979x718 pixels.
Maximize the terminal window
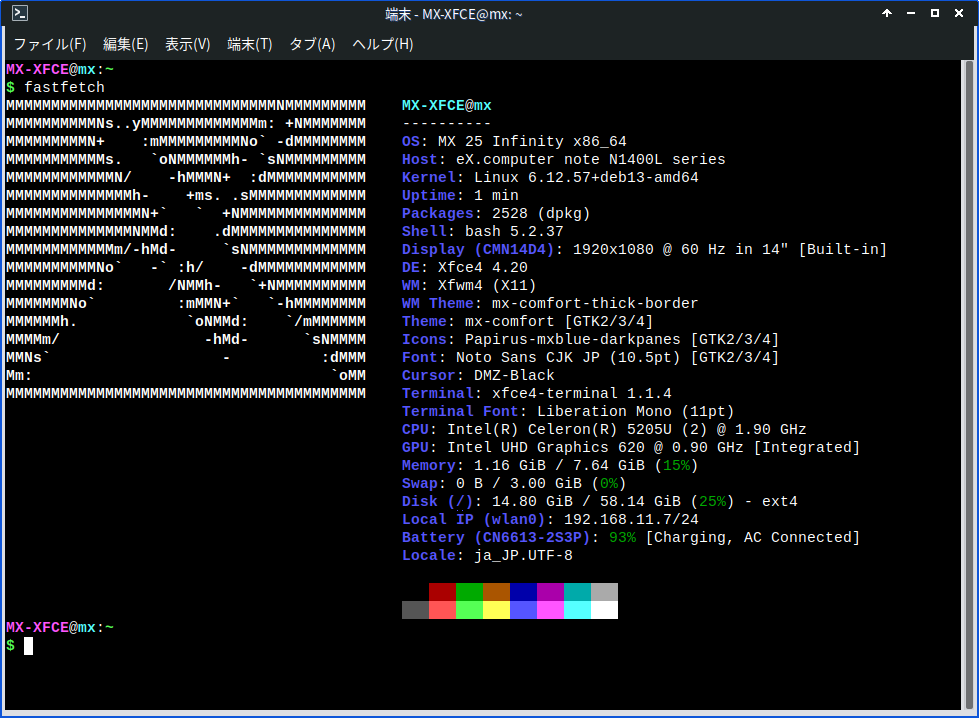935,14
